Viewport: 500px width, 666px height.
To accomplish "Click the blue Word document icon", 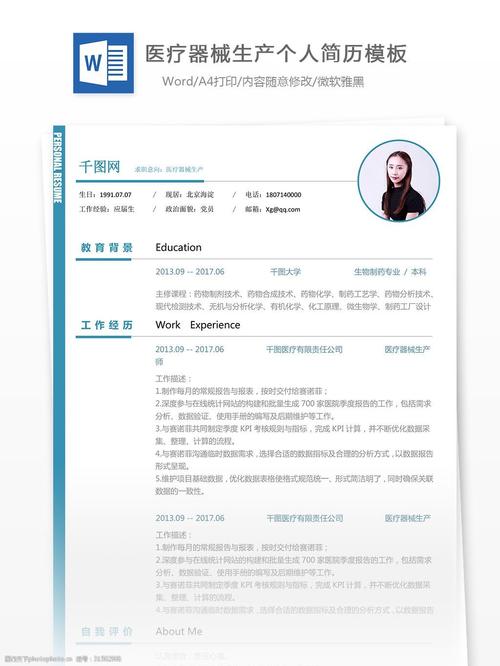I will [103, 63].
